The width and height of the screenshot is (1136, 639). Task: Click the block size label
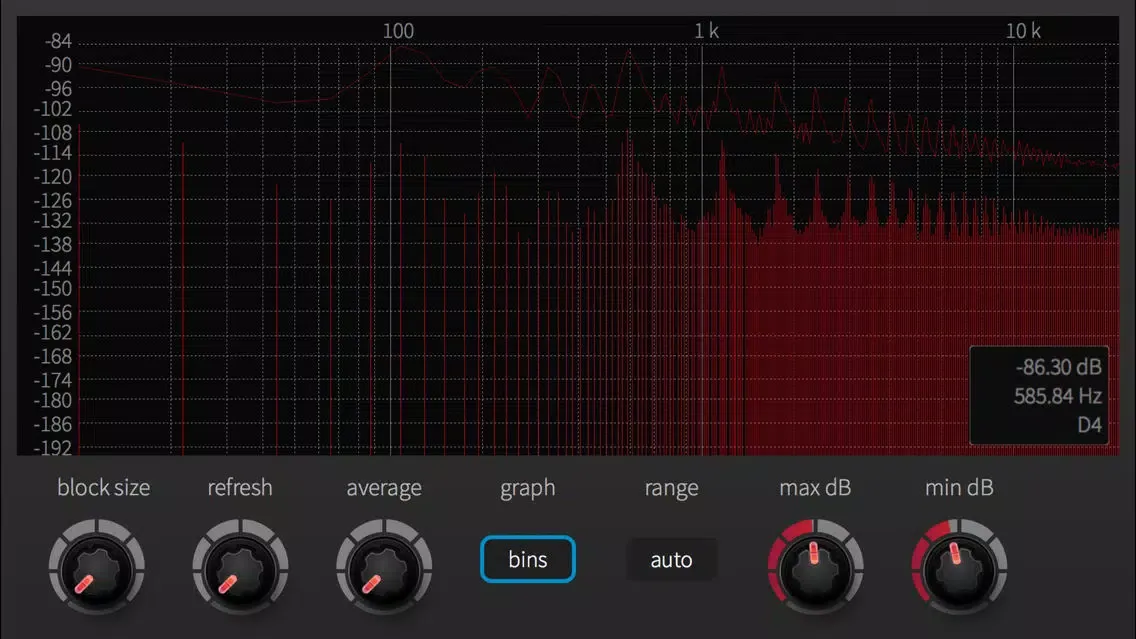104,488
